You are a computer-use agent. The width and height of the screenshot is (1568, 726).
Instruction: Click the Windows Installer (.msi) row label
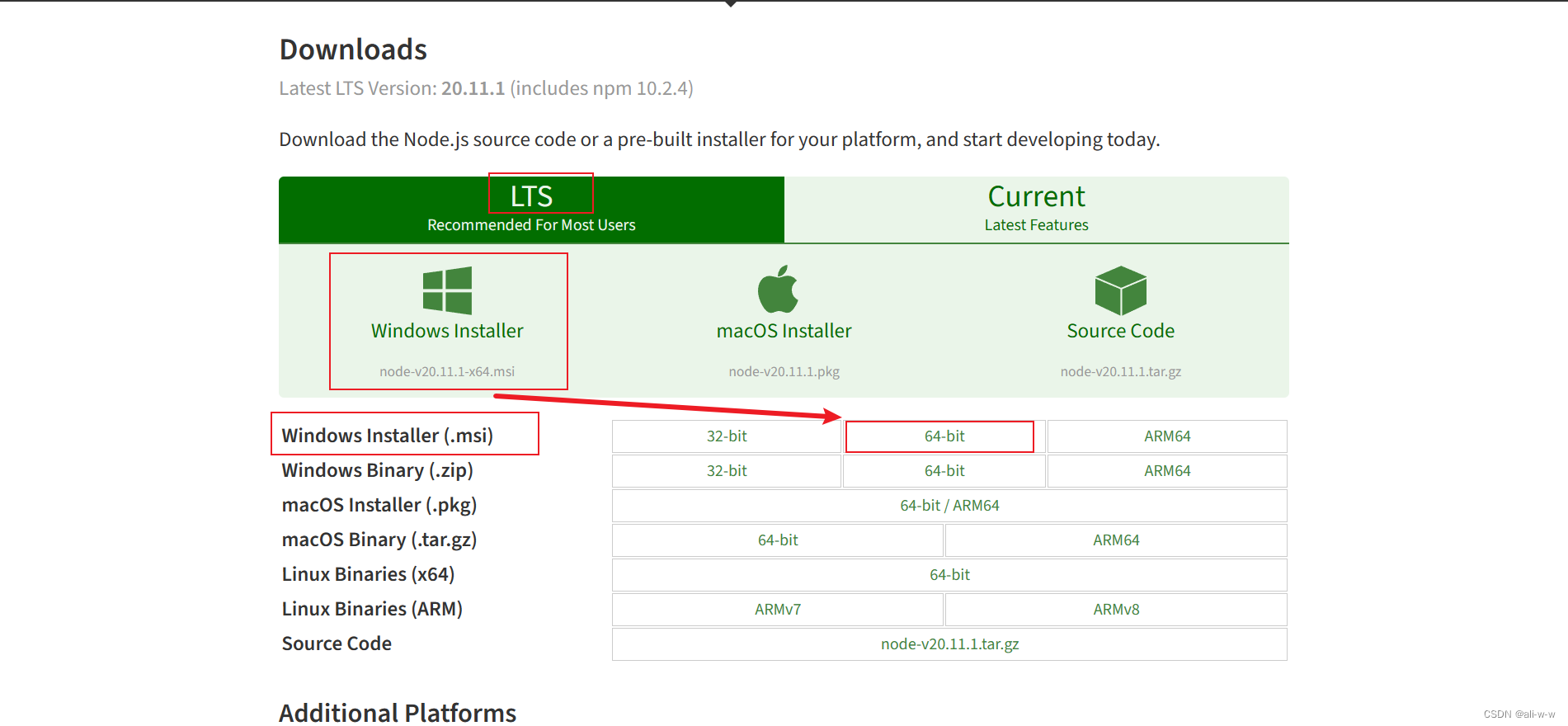pos(388,436)
